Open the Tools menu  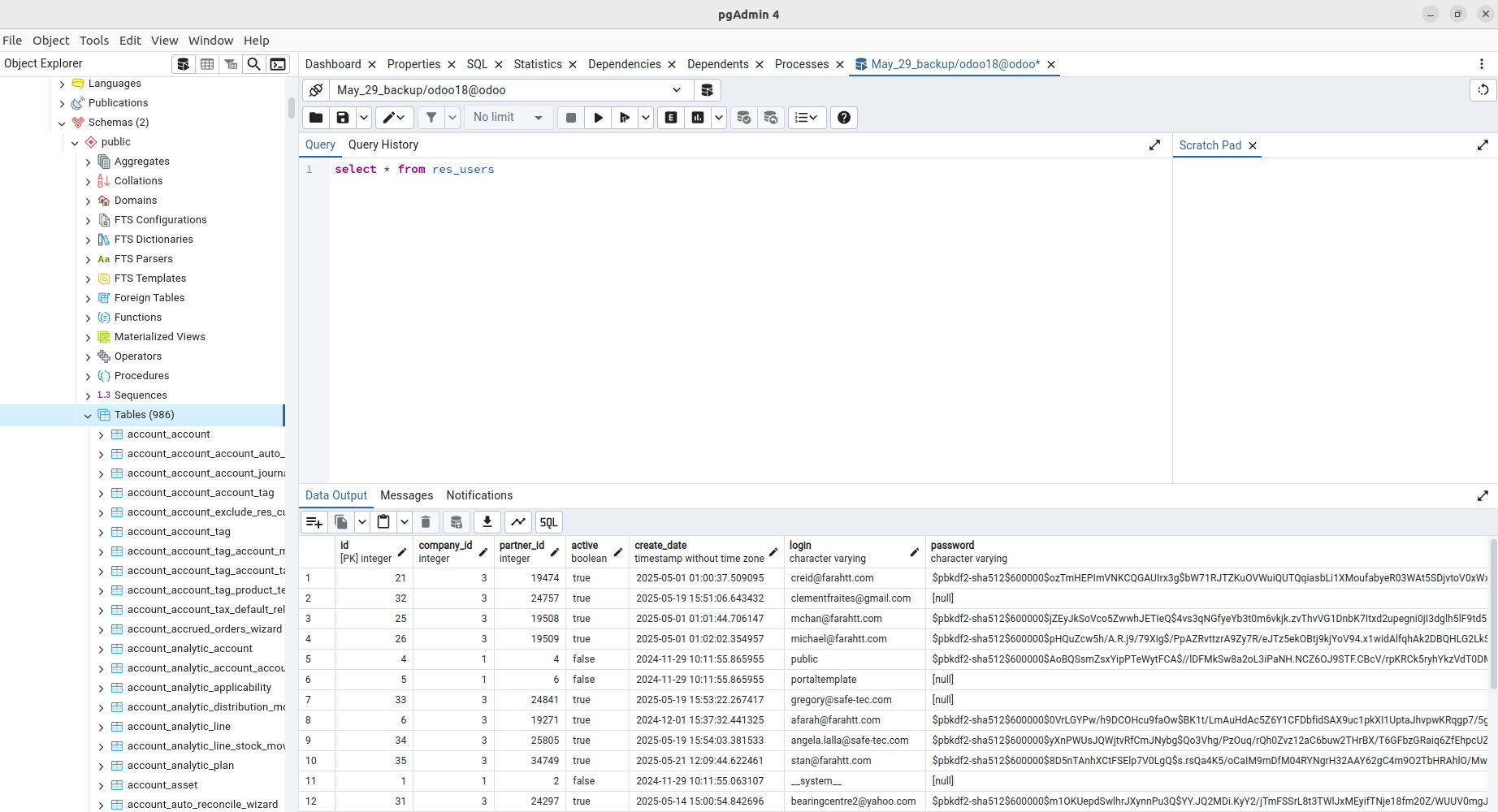pos(93,41)
